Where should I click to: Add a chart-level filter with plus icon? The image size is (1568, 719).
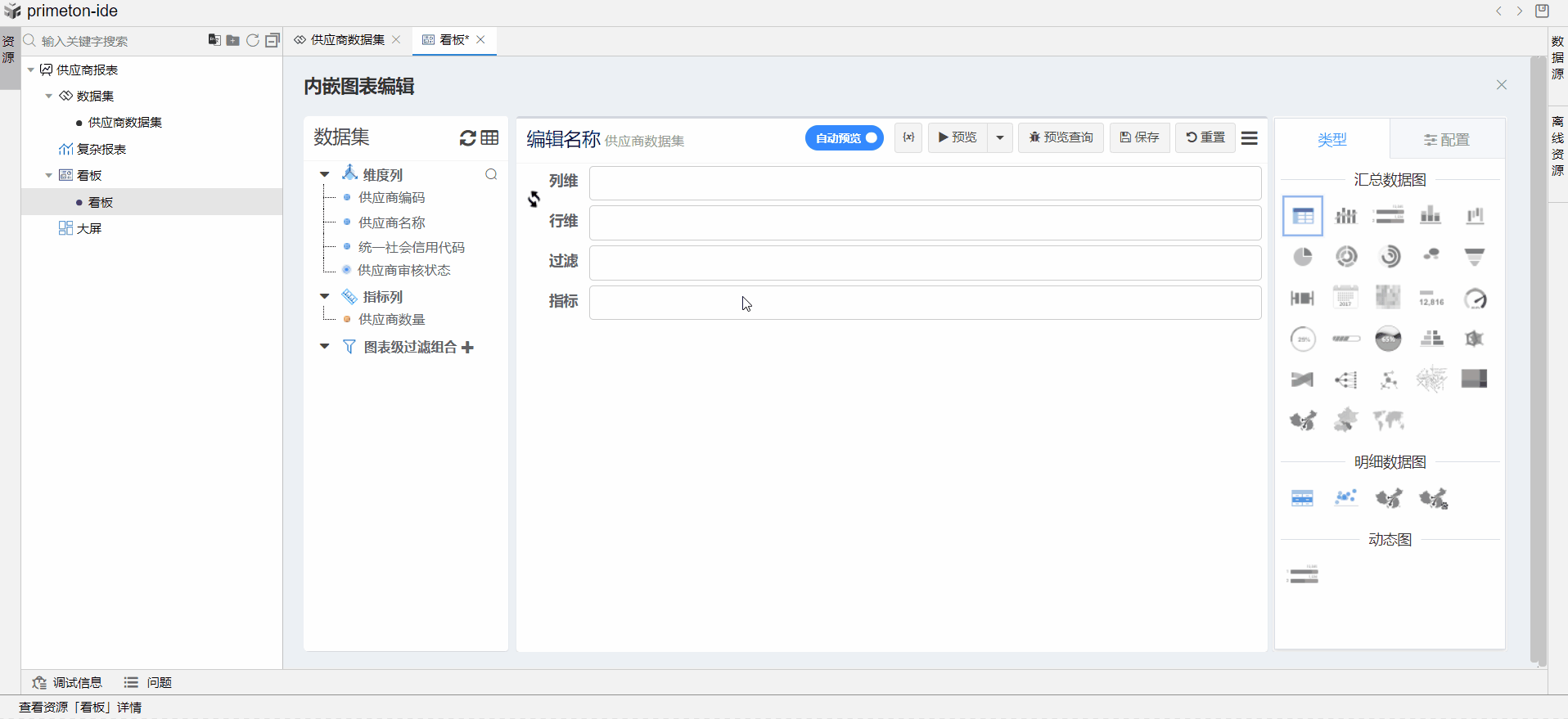[468, 348]
